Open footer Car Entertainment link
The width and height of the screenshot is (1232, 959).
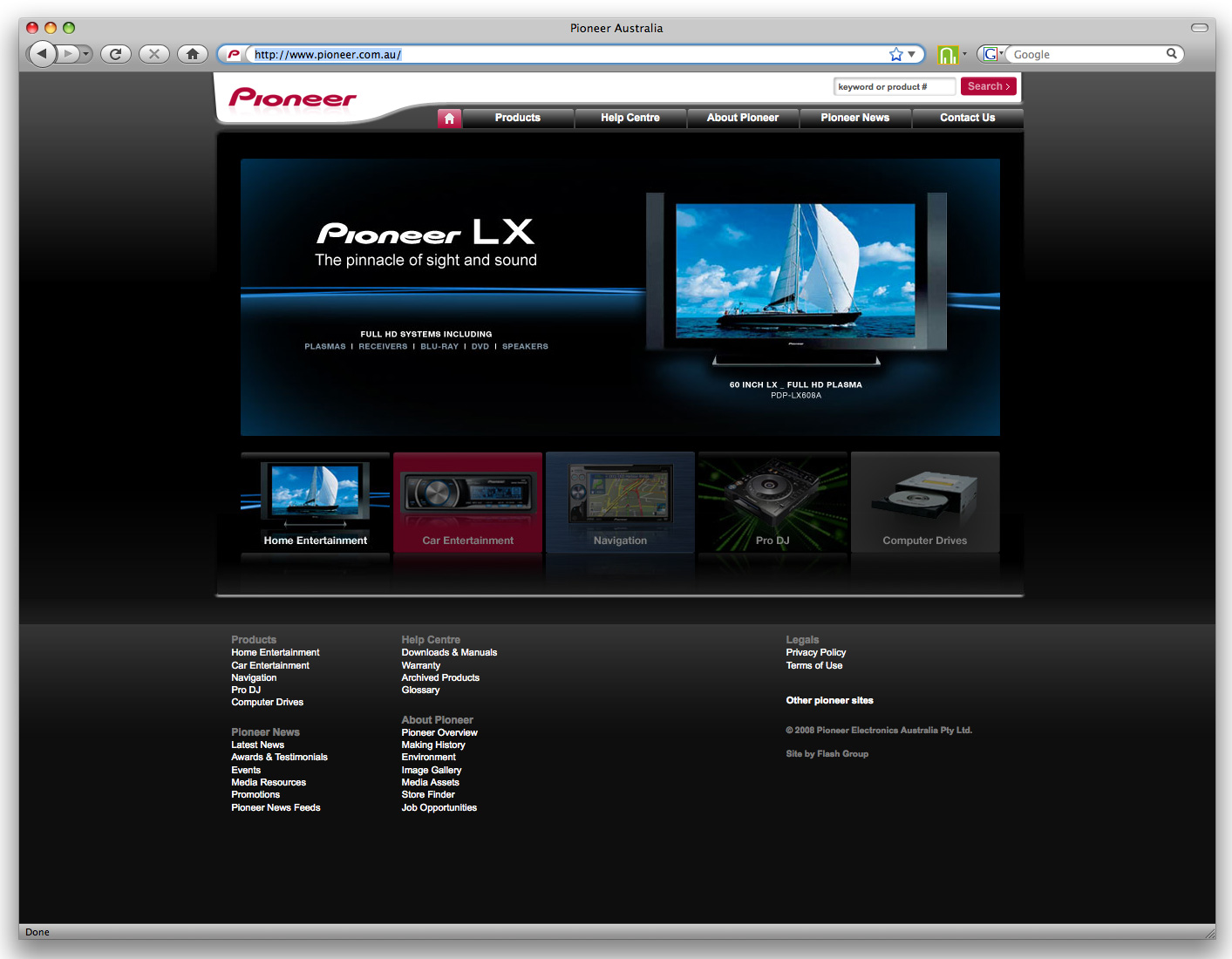point(270,665)
